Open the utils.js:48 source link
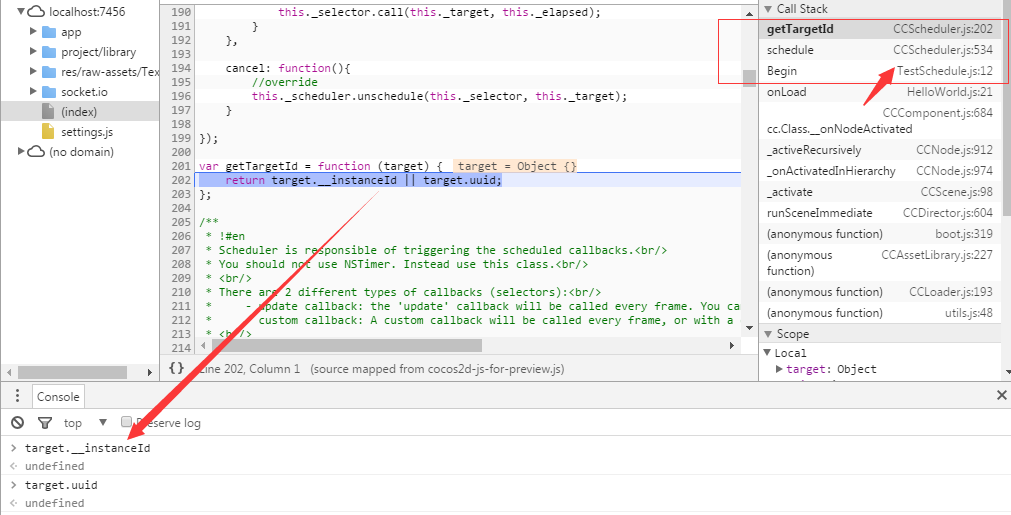This screenshot has width=1011, height=515. [x=968, y=313]
